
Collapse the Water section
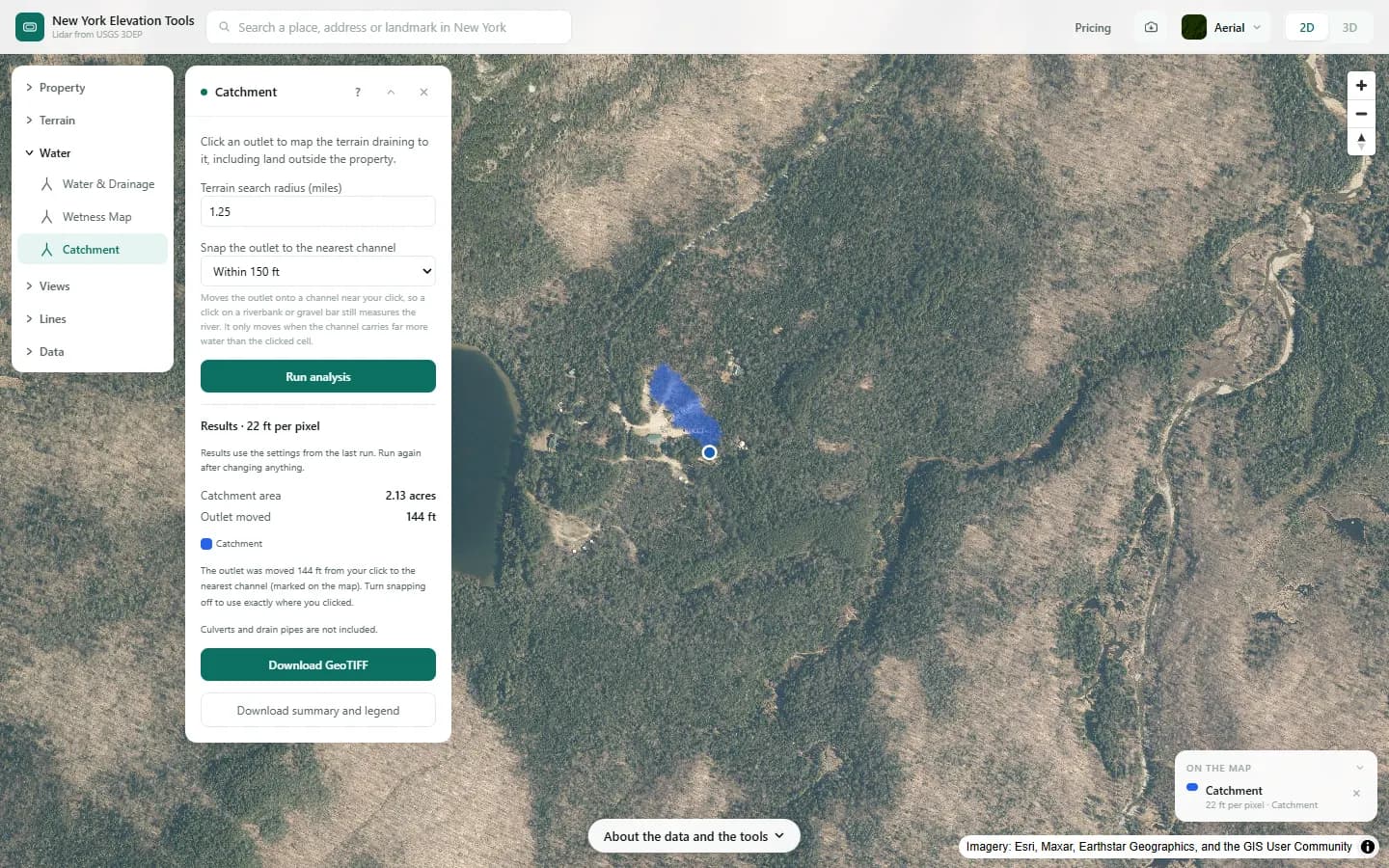point(93,153)
